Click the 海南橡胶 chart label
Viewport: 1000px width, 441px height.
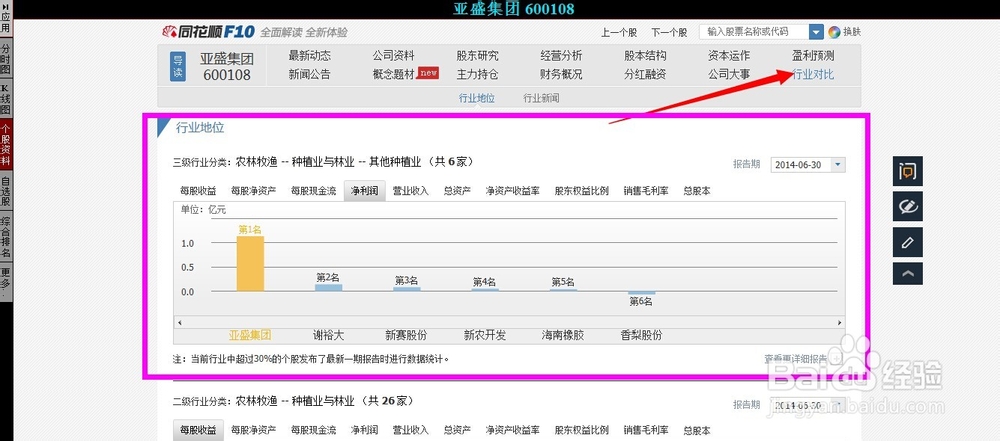(562, 335)
